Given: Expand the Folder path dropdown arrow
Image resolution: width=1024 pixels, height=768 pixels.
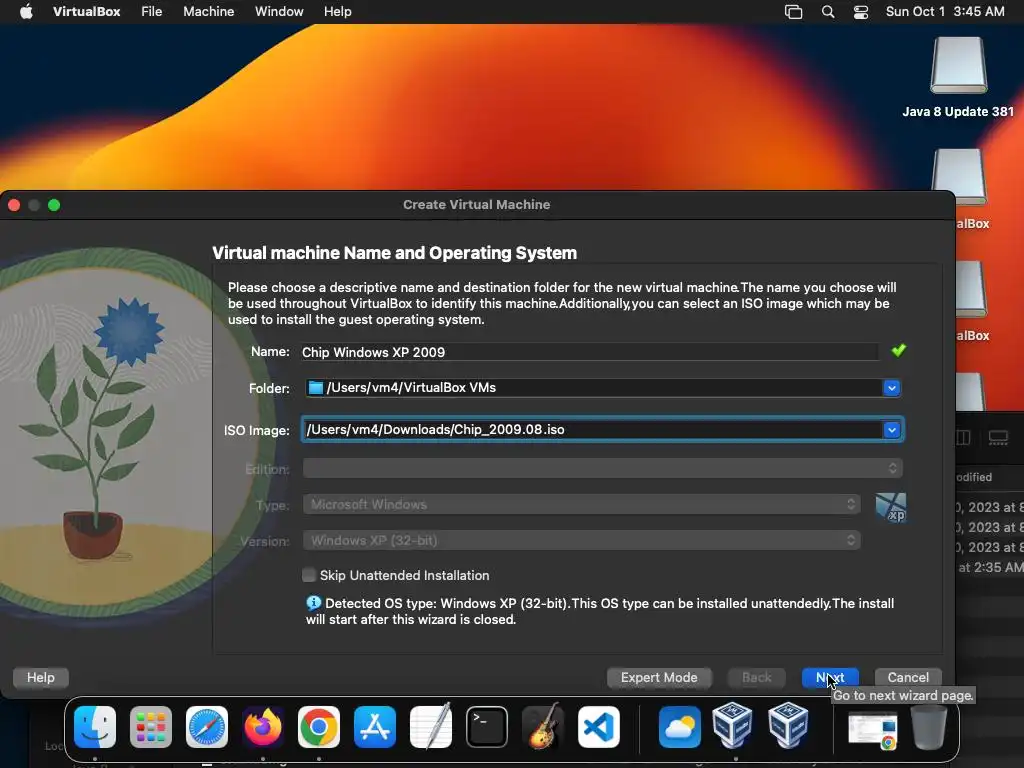Looking at the screenshot, I should click(x=891, y=388).
